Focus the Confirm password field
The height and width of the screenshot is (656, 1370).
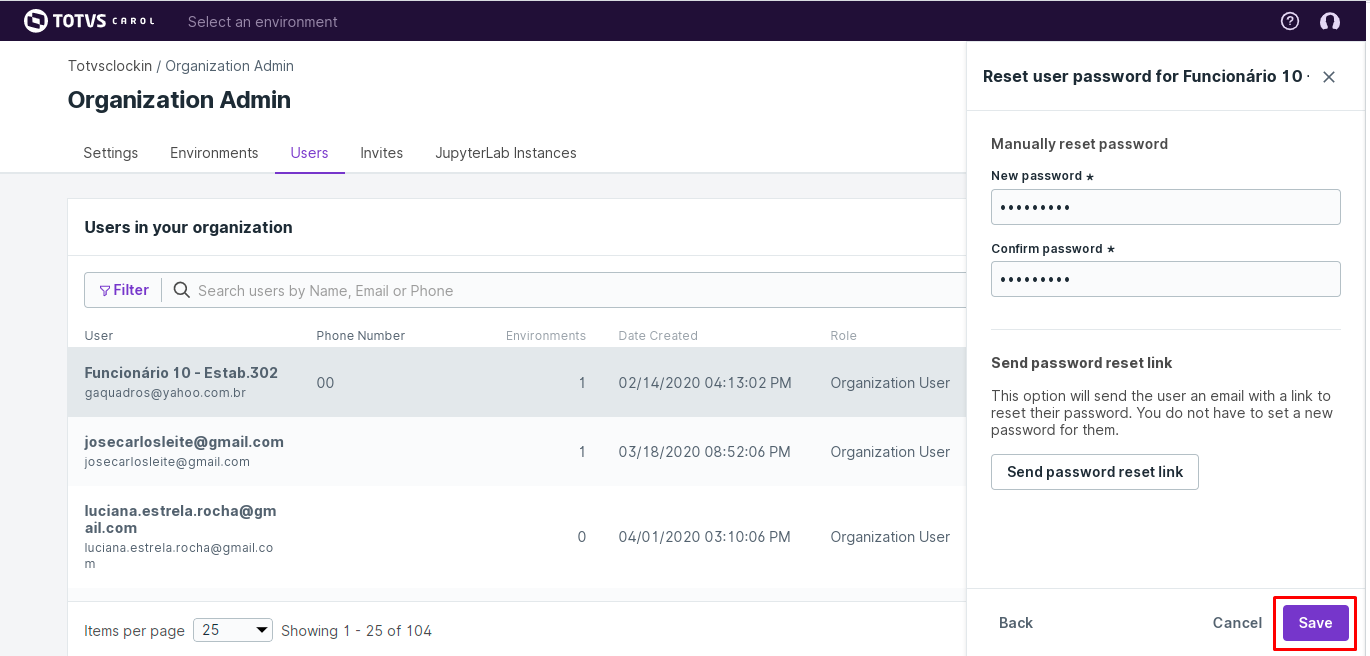[x=1165, y=279]
